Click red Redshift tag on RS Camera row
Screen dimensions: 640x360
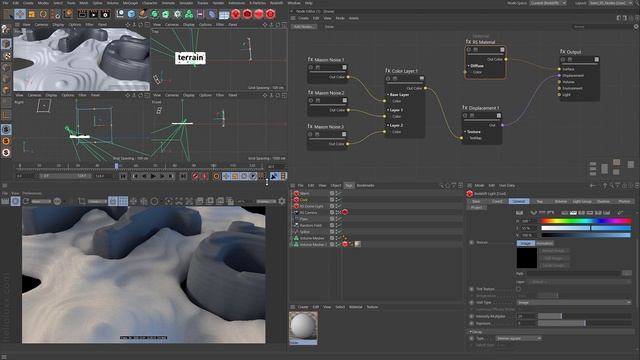click(345, 212)
